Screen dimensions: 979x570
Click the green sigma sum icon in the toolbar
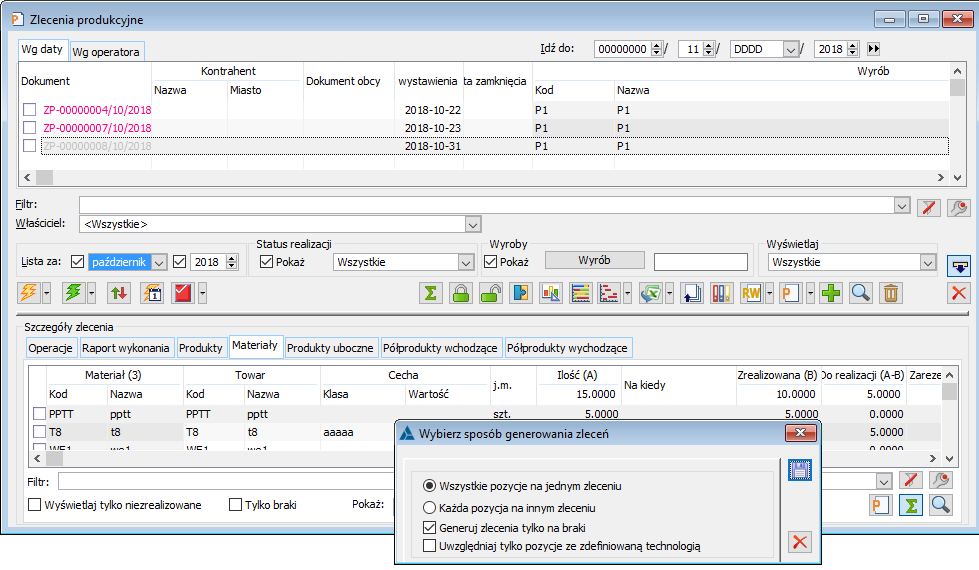point(430,293)
